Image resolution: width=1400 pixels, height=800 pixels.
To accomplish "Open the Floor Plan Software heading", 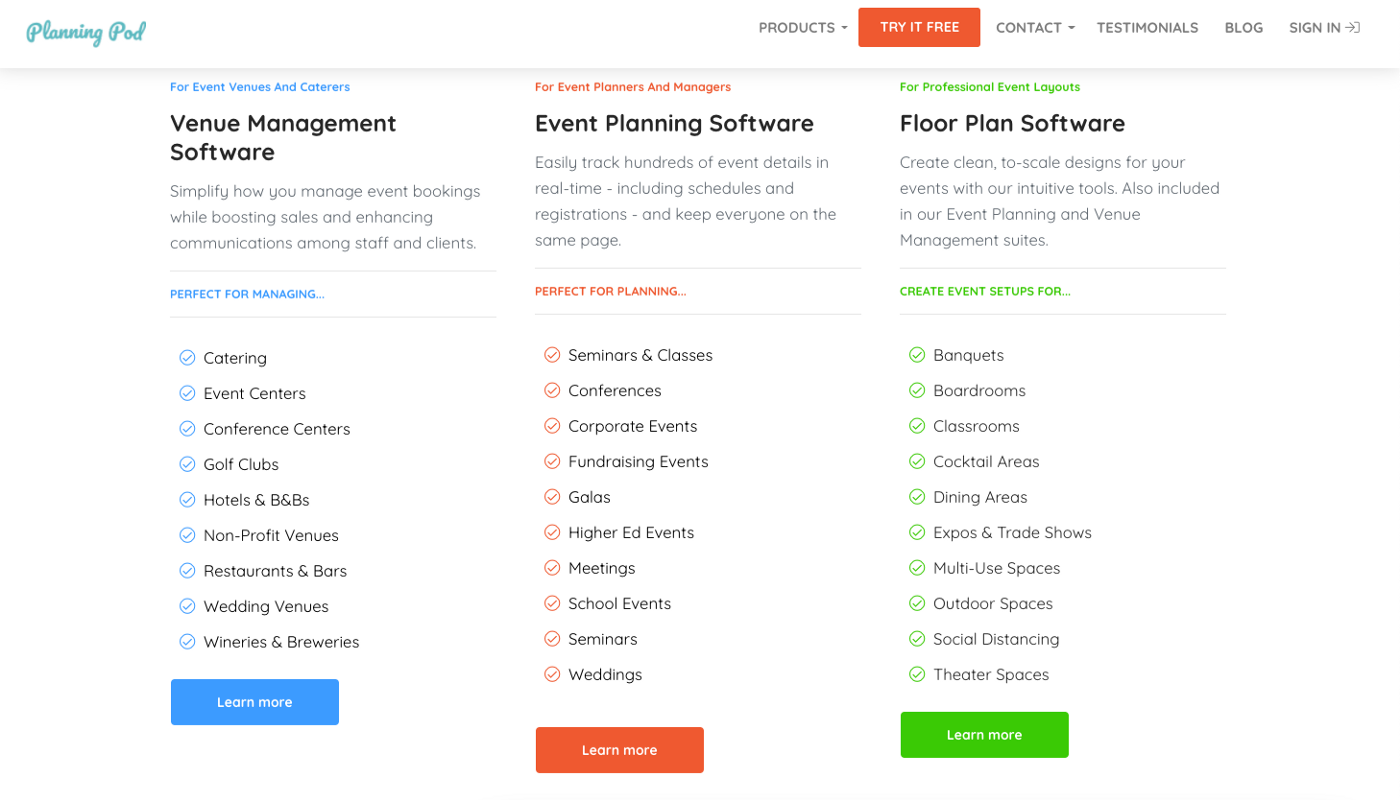I will pos(1012,123).
